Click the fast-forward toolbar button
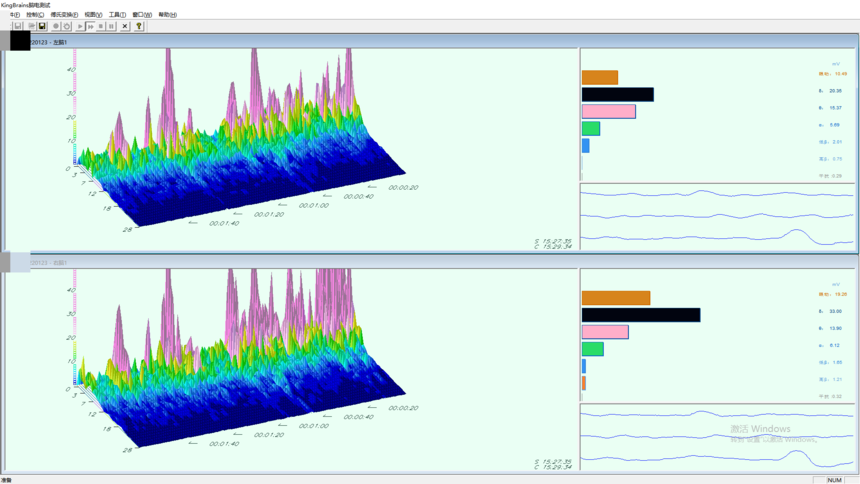 pyautogui.click(x=90, y=26)
